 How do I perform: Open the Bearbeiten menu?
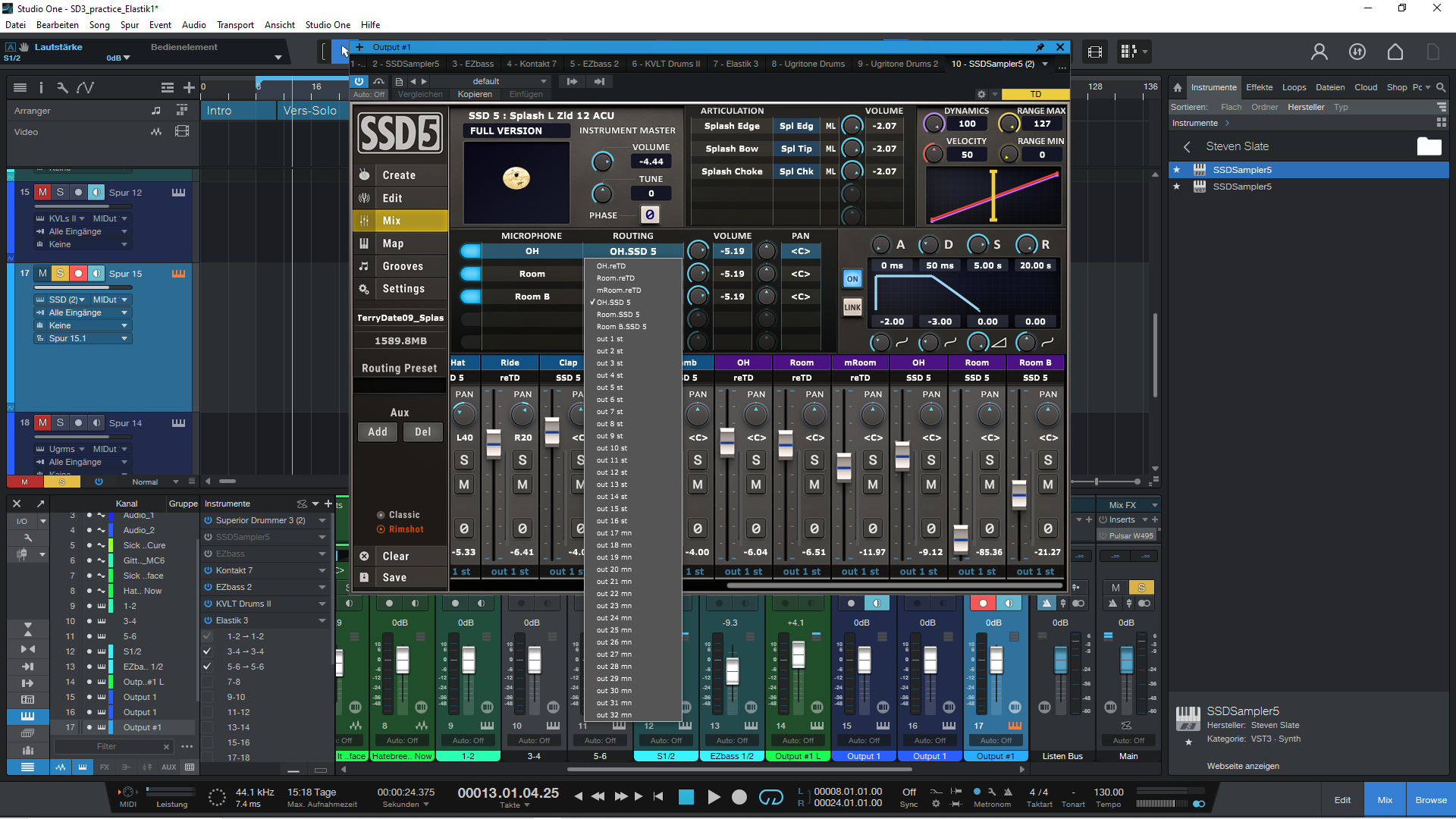[58, 25]
